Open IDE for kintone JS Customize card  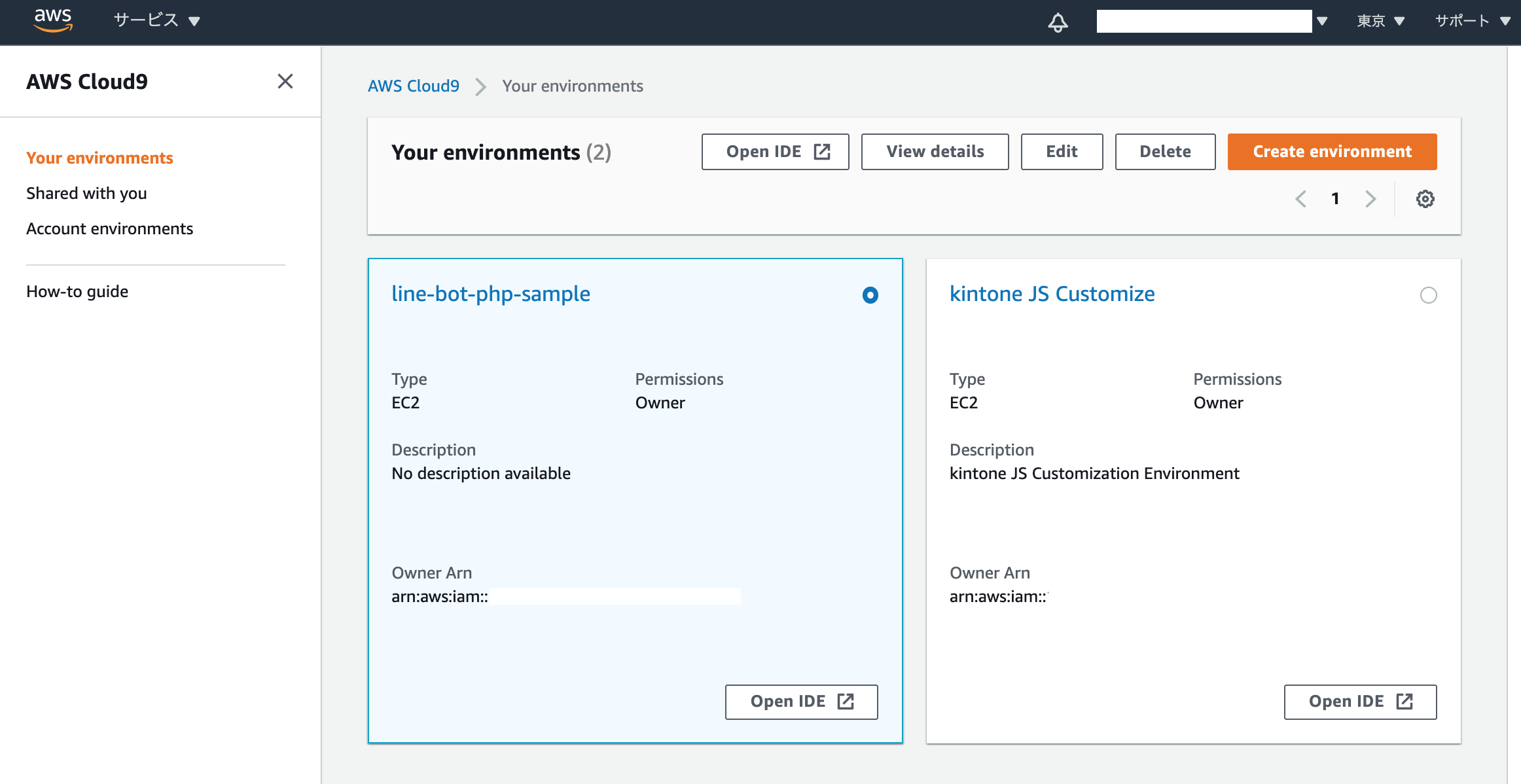[1360, 702]
